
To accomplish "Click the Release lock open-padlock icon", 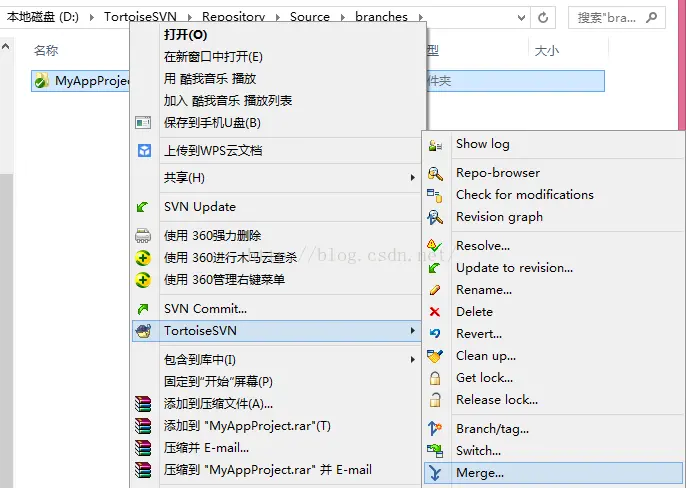I will tap(435, 400).
